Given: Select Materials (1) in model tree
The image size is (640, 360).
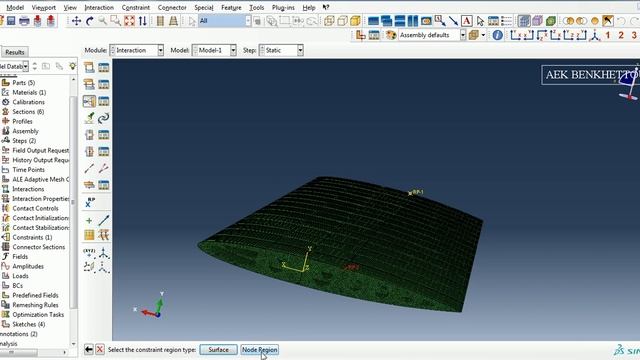Looking at the screenshot, I should (29, 92).
